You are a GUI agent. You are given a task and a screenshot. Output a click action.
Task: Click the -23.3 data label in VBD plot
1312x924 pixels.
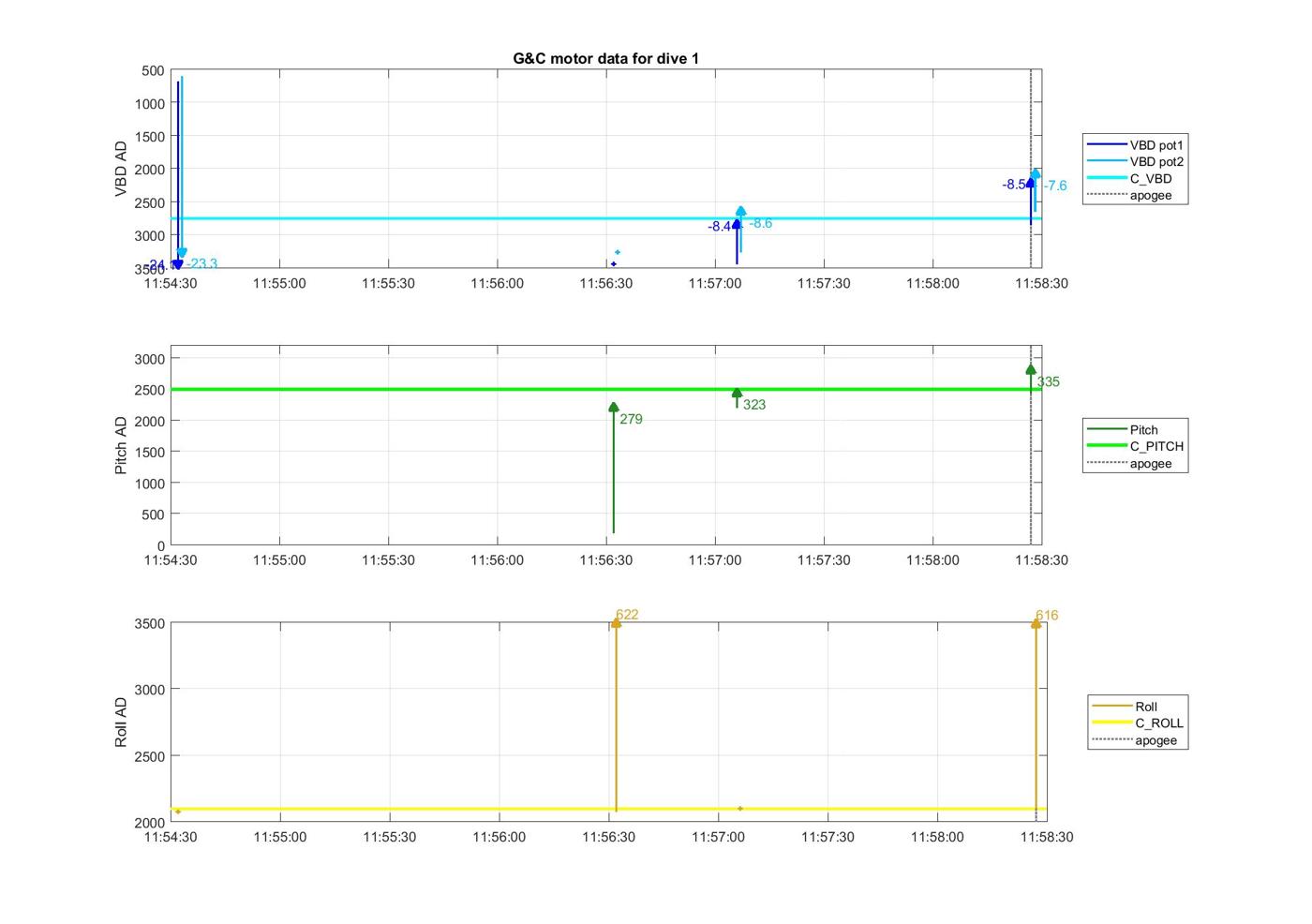(202, 263)
